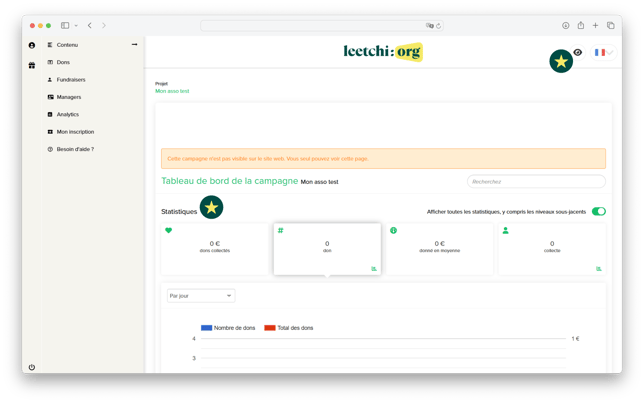Click the person icon on collecte card
Screen dimensions: 644x403
(506, 230)
